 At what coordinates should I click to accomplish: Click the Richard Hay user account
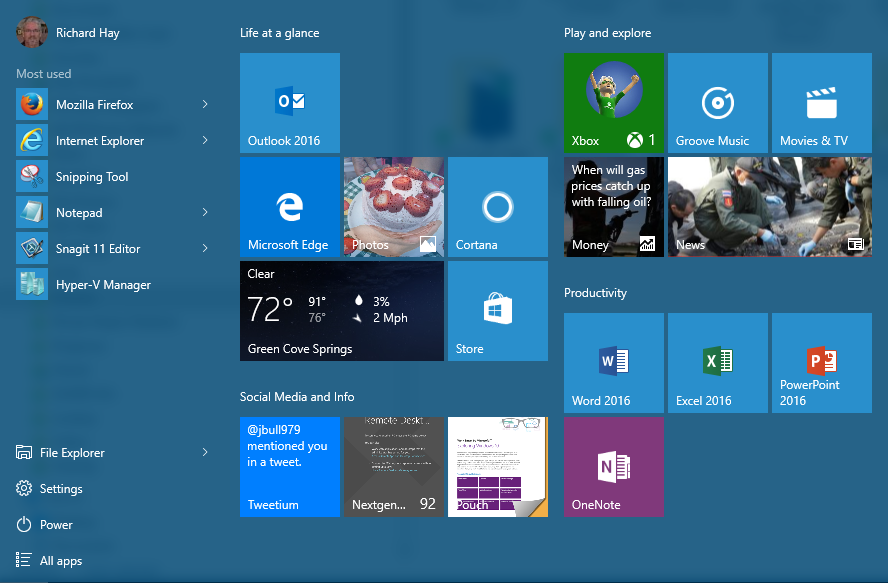[x=87, y=33]
